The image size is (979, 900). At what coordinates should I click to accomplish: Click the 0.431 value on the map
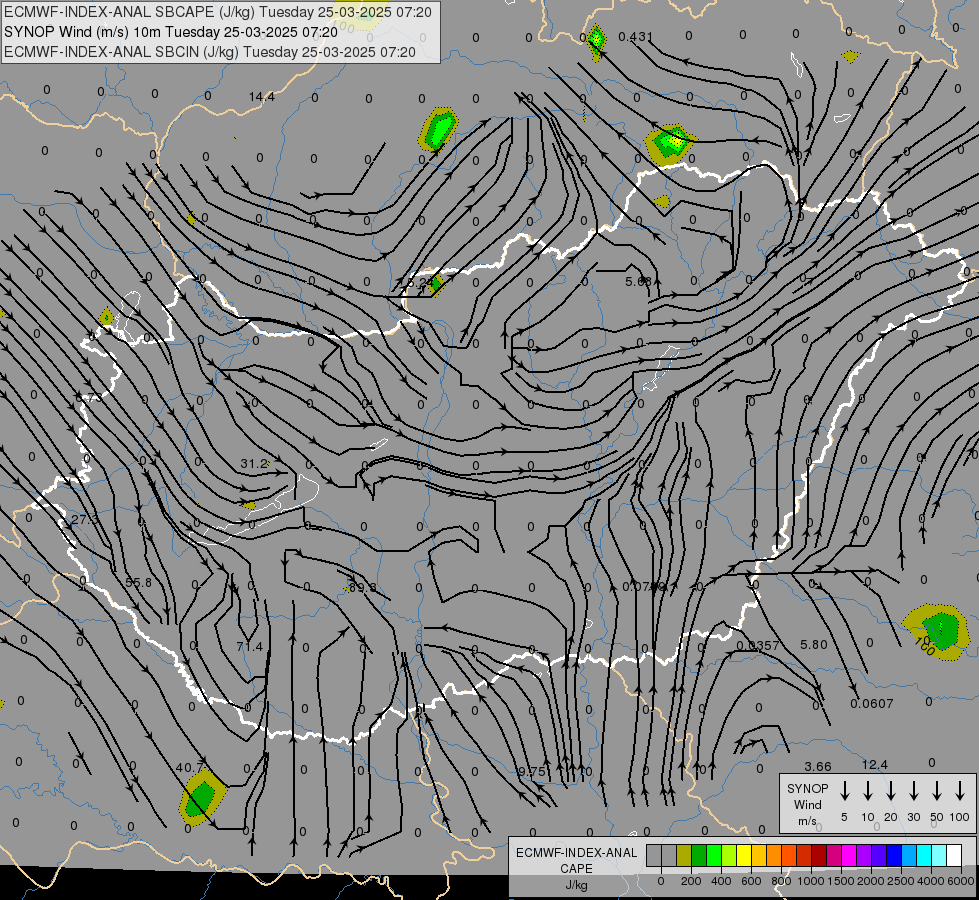coord(635,37)
